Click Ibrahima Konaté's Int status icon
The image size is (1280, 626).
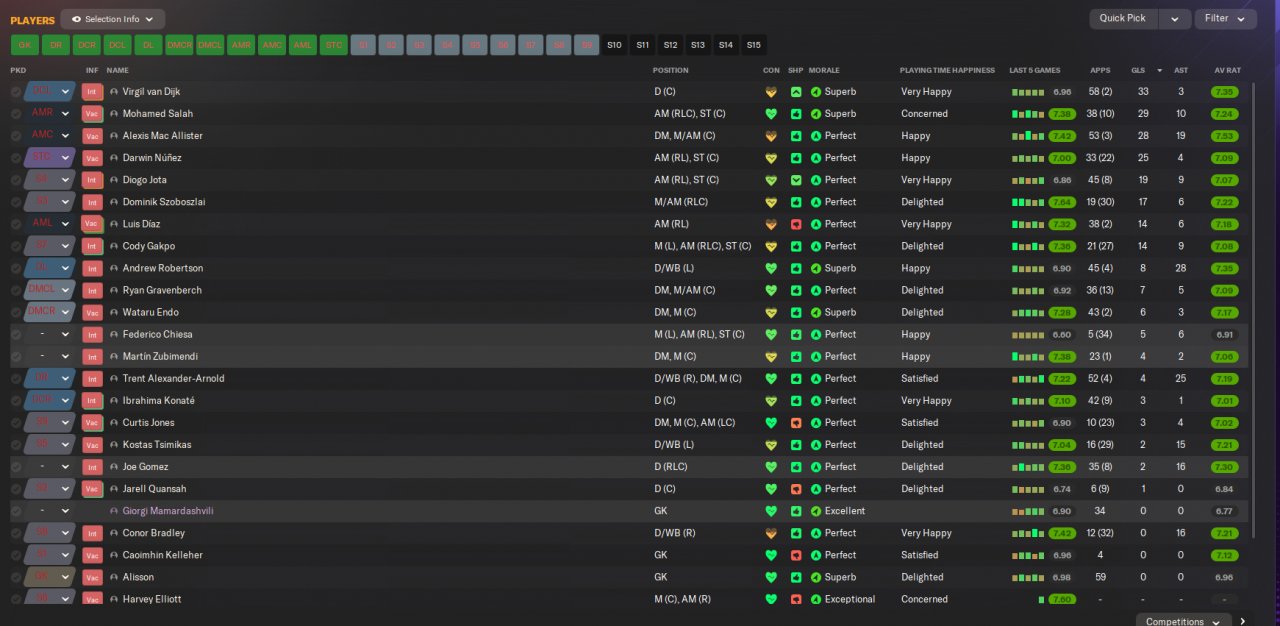click(x=92, y=400)
